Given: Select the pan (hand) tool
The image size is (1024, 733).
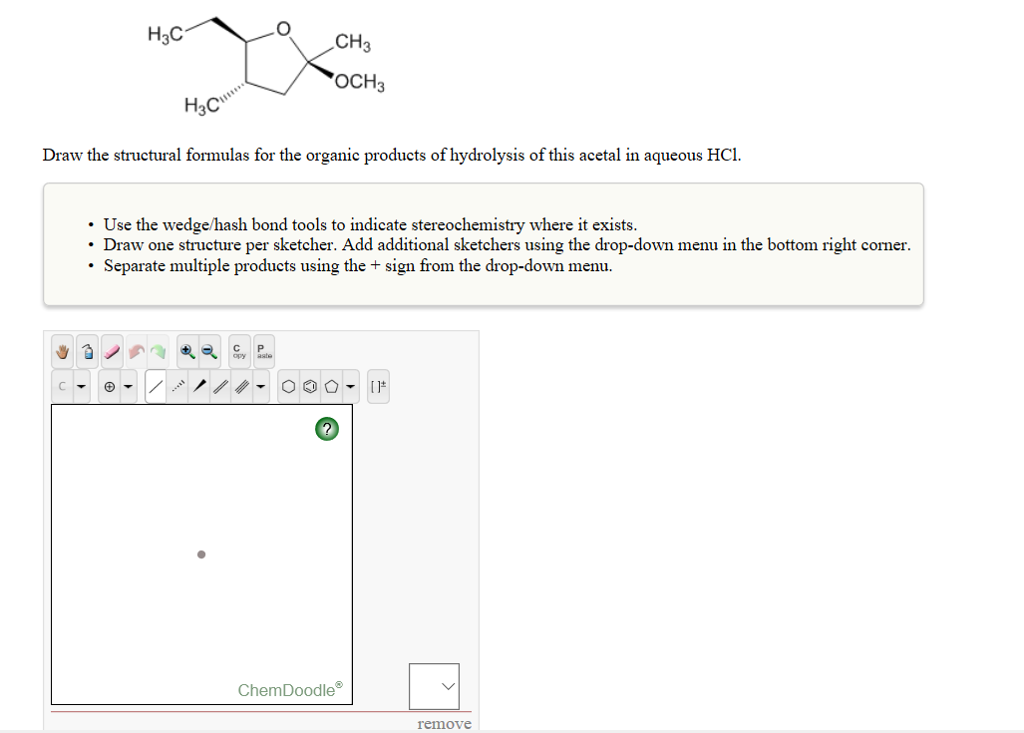Looking at the screenshot, I should pos(60,351).
